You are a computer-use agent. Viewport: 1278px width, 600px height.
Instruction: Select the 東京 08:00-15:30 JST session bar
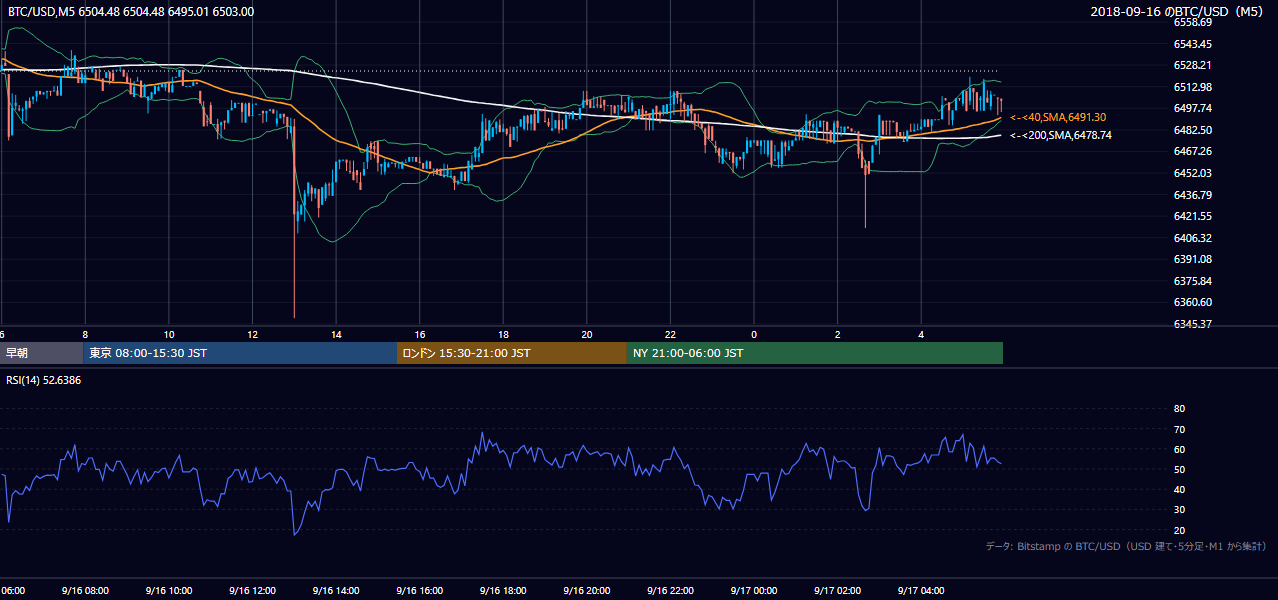[x=240, y=353]
